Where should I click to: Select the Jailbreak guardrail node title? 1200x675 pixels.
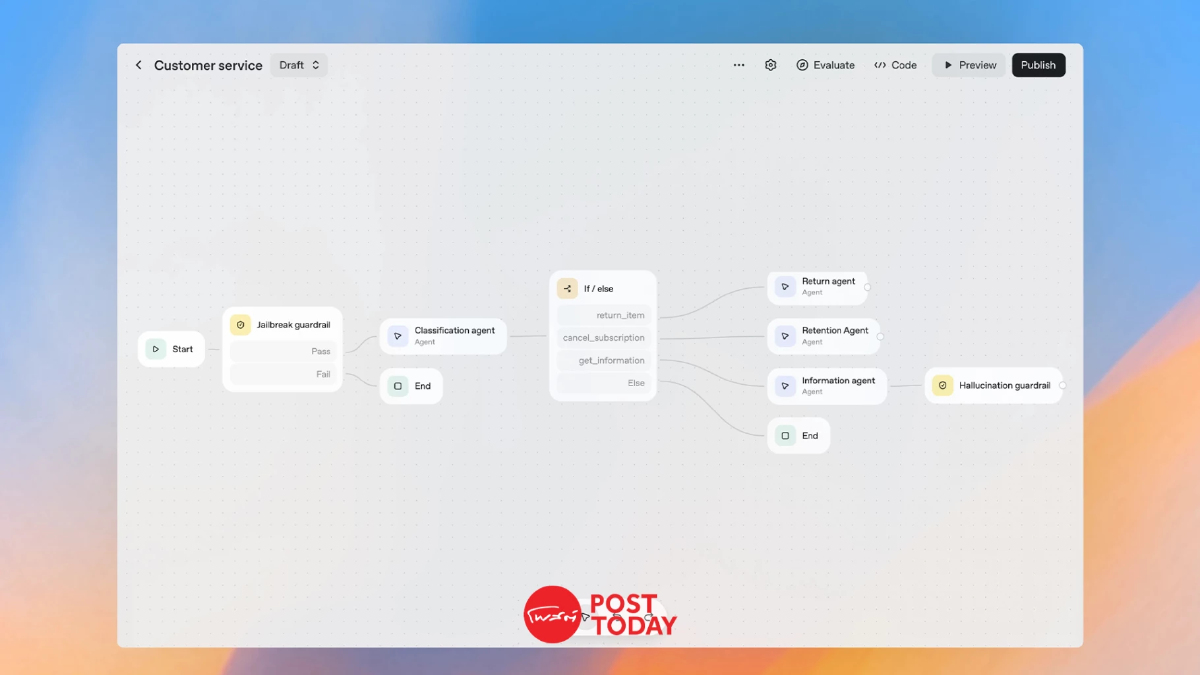[293, 325]
